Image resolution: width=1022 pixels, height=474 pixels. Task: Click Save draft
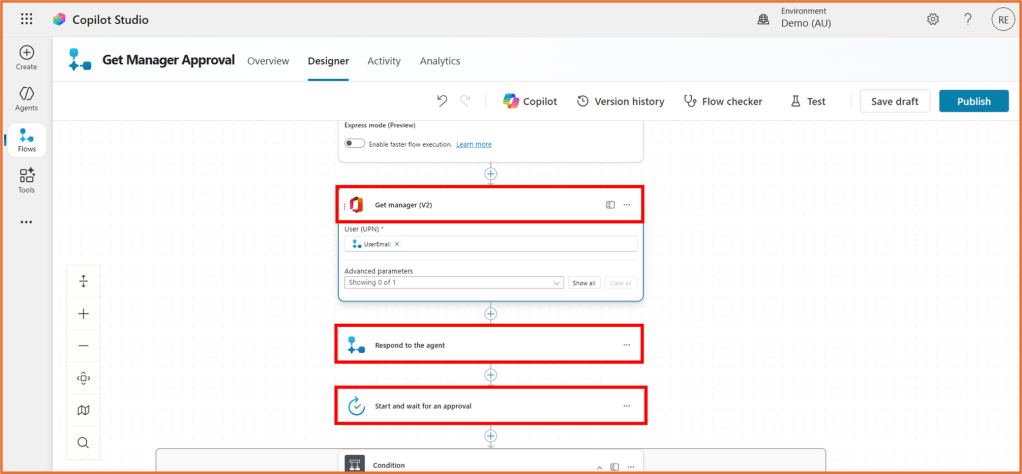(x=895, y=101)
